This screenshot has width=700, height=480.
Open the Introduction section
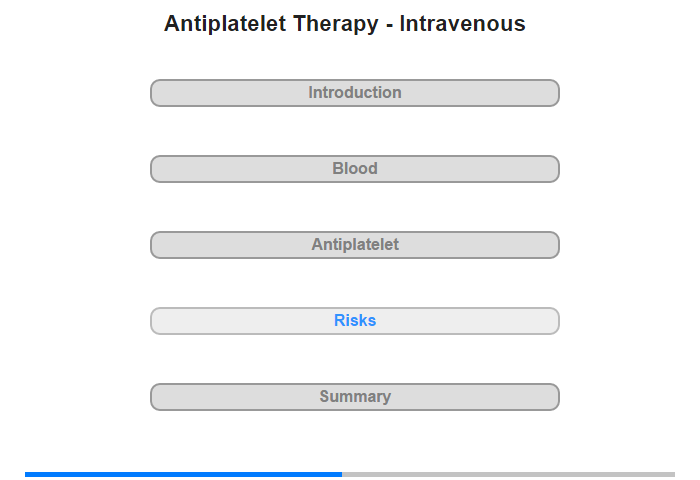coord(354,93)
